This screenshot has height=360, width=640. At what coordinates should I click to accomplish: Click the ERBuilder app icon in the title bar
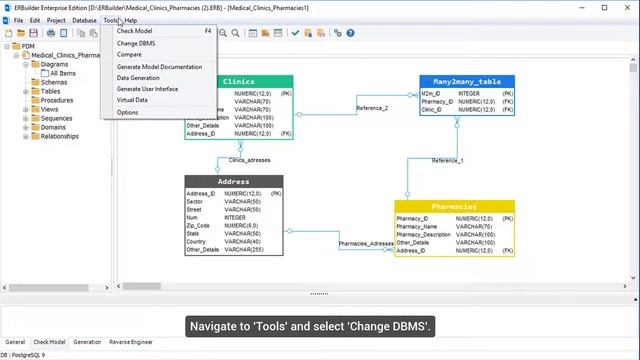(x=7, y=8)
